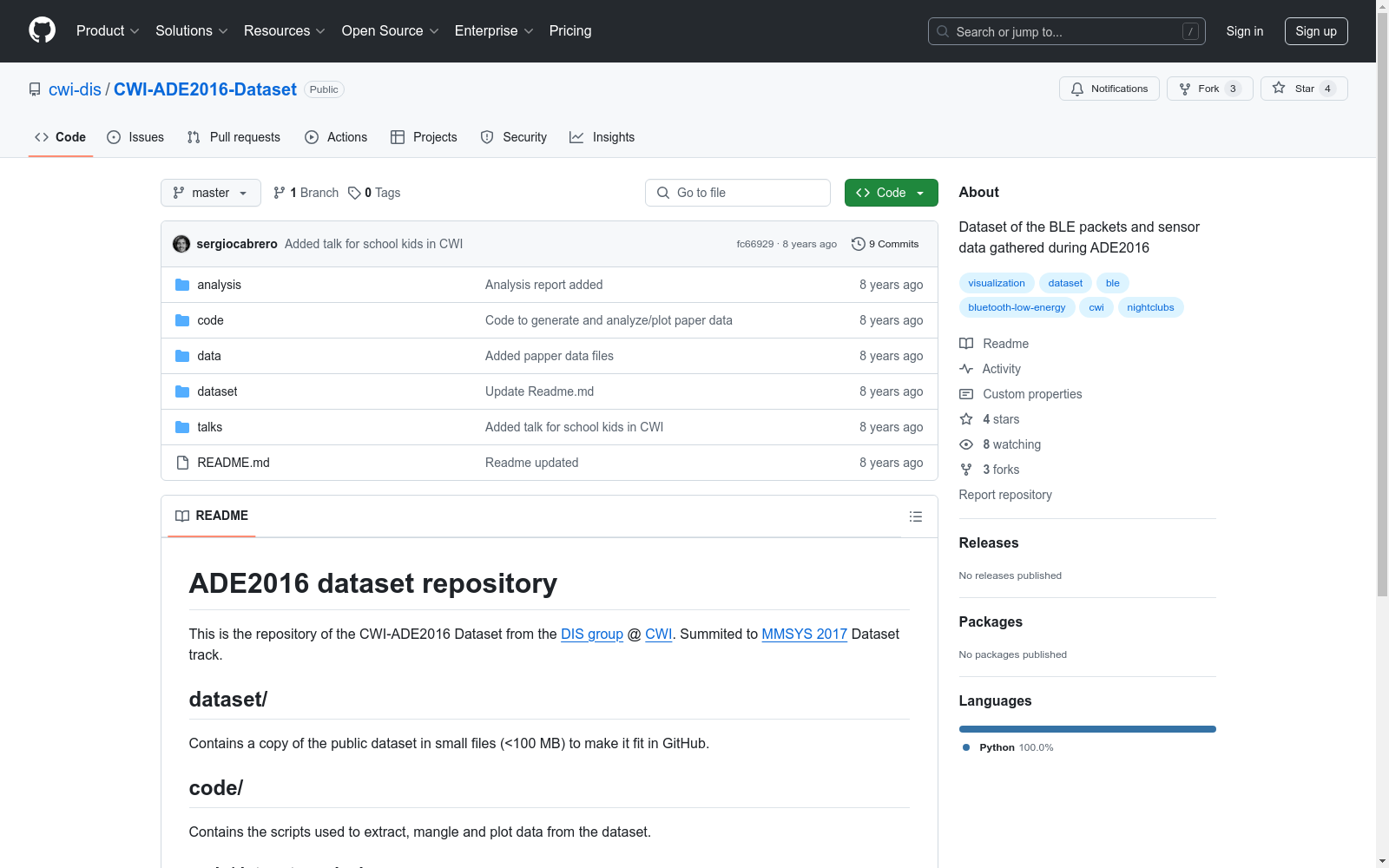Open the cwi-dis owner link
The image size is (1389, 868).
pos(75,89)
